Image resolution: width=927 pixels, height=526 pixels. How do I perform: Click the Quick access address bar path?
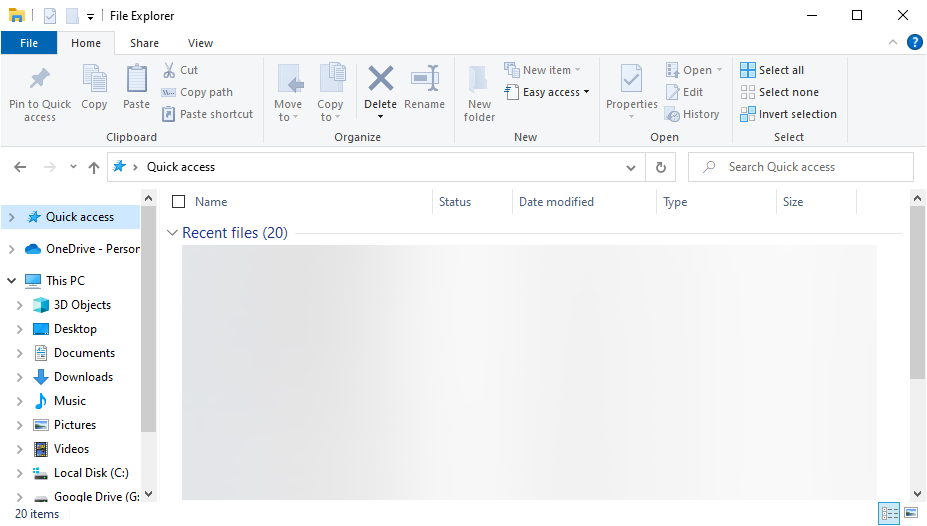[x=181, y=167]
